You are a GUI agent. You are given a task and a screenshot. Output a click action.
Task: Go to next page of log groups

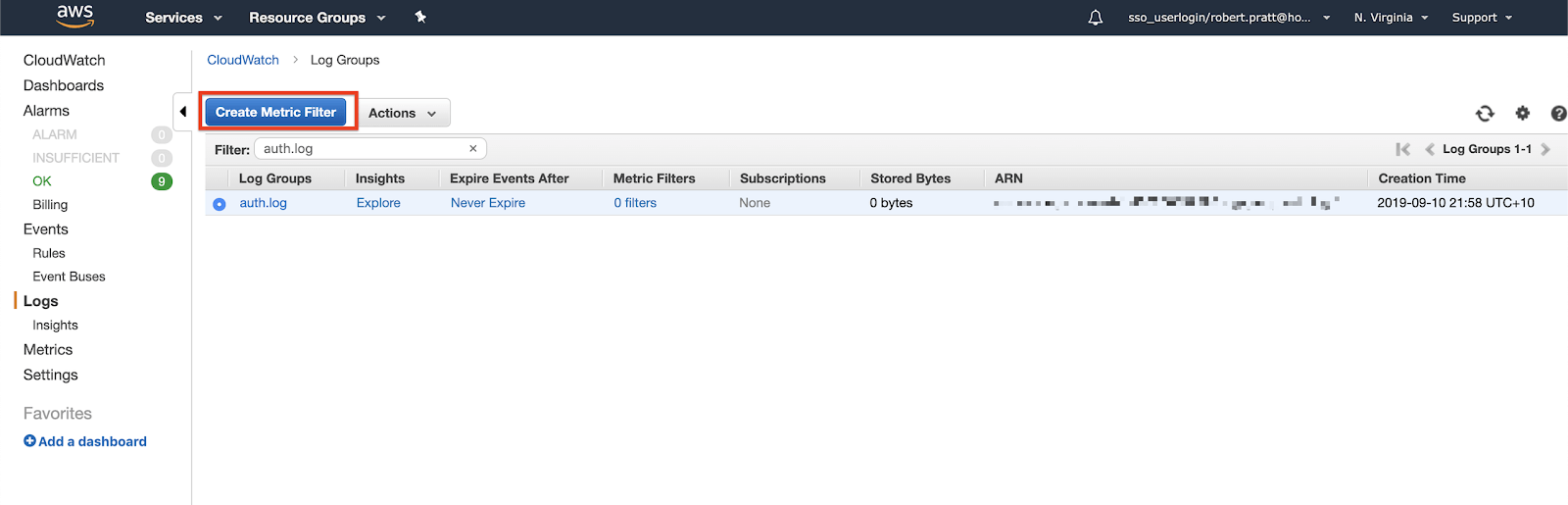pyautogui.click(x=1545, y=149)
